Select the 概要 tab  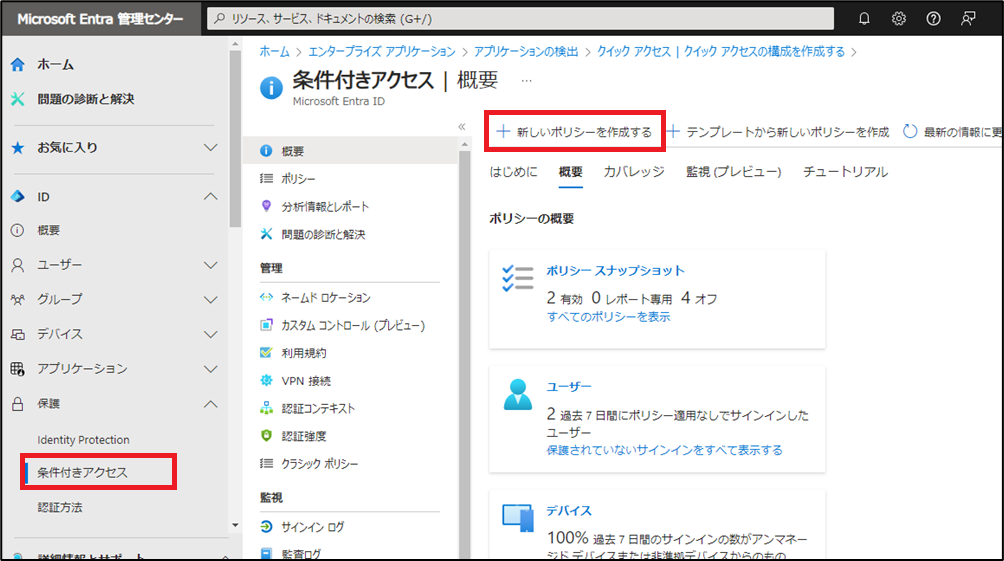click(571, 172)
